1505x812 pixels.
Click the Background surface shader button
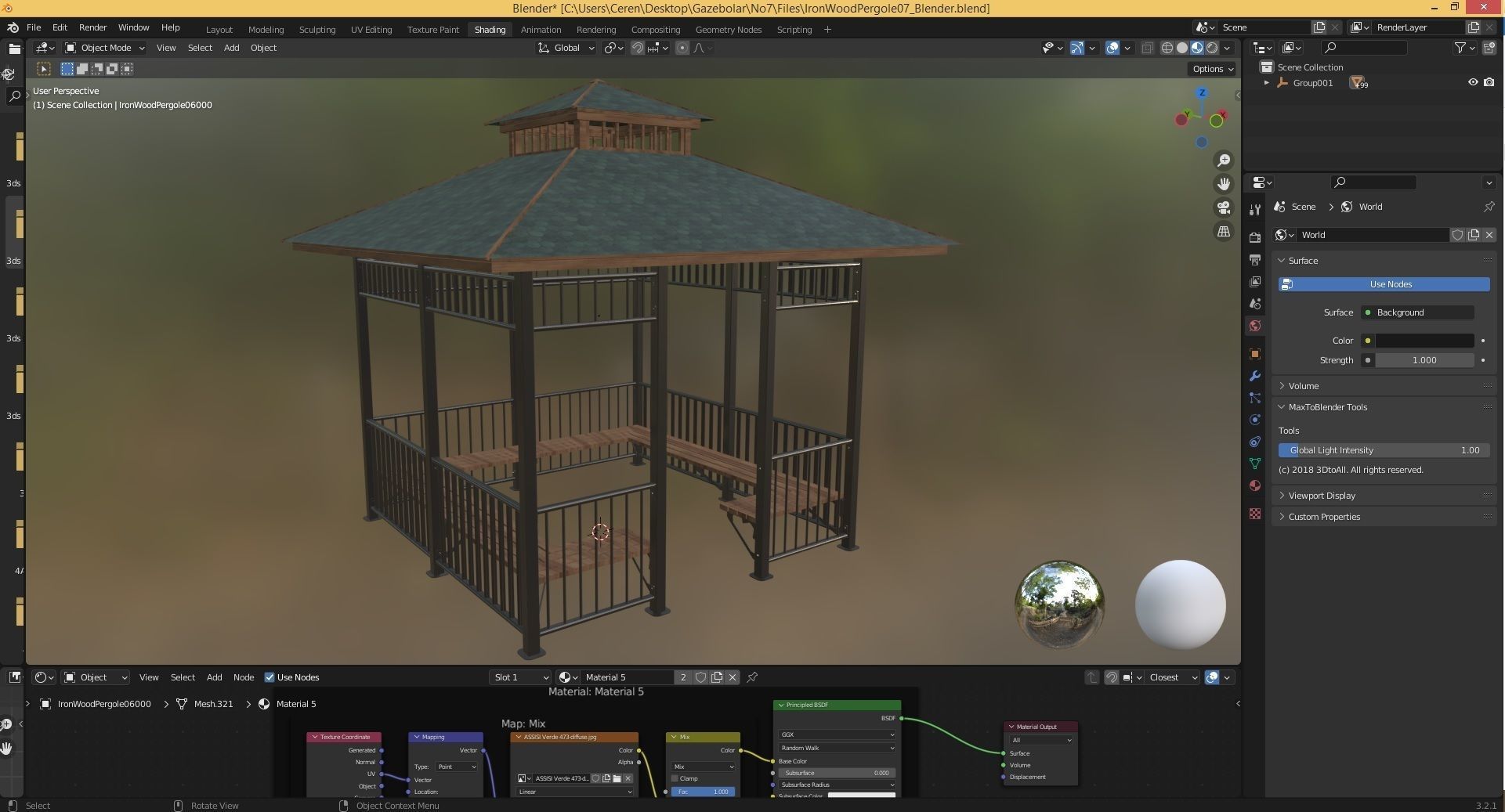1417,312
